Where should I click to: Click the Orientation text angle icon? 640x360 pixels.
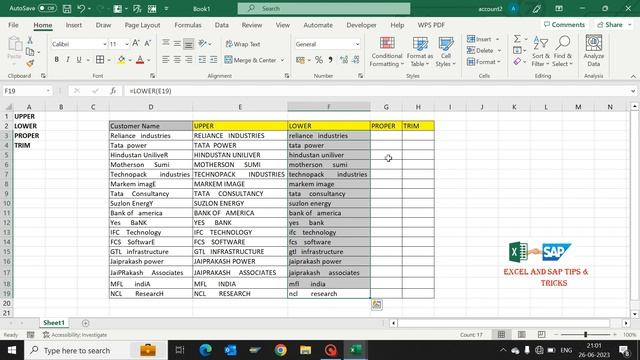[202, 43]
